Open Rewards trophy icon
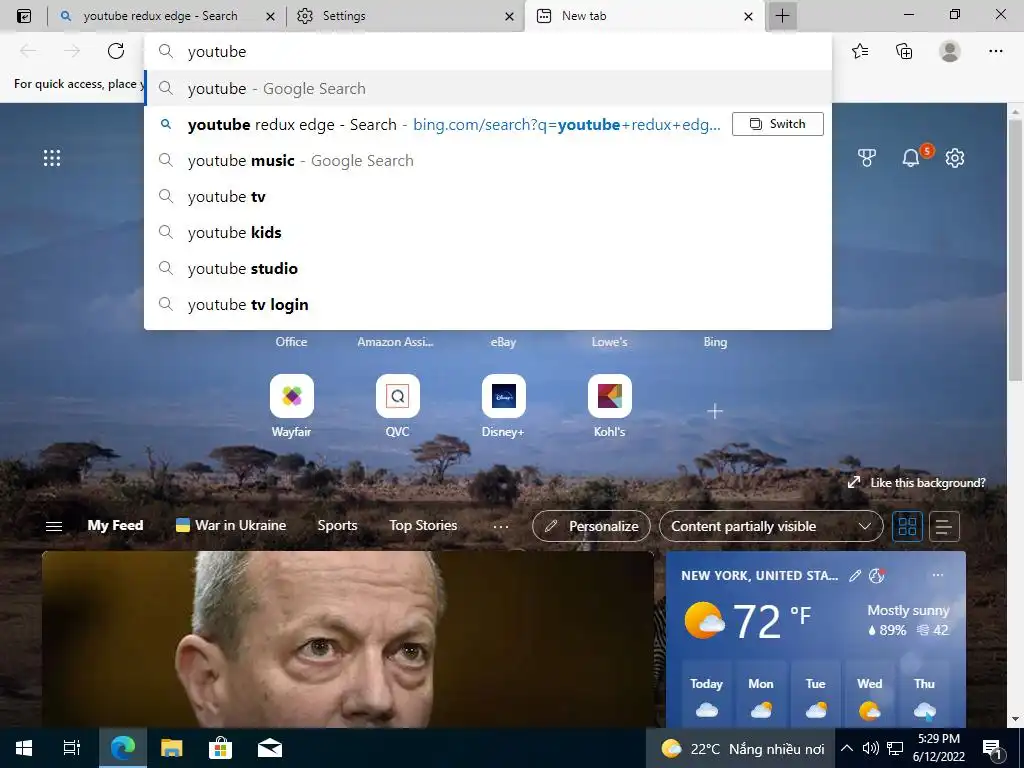This screenshot has height=768, width=1024. (x=867, y=157)
